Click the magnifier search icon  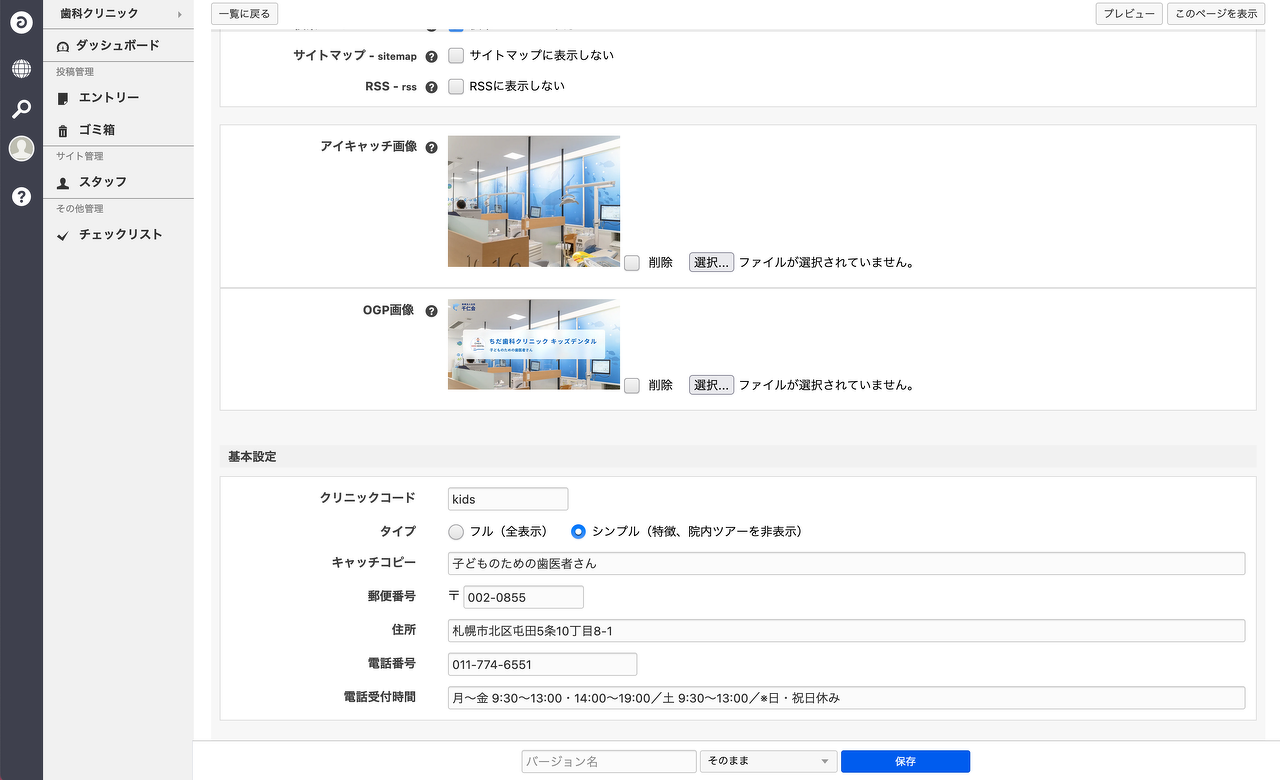point(21,109)
